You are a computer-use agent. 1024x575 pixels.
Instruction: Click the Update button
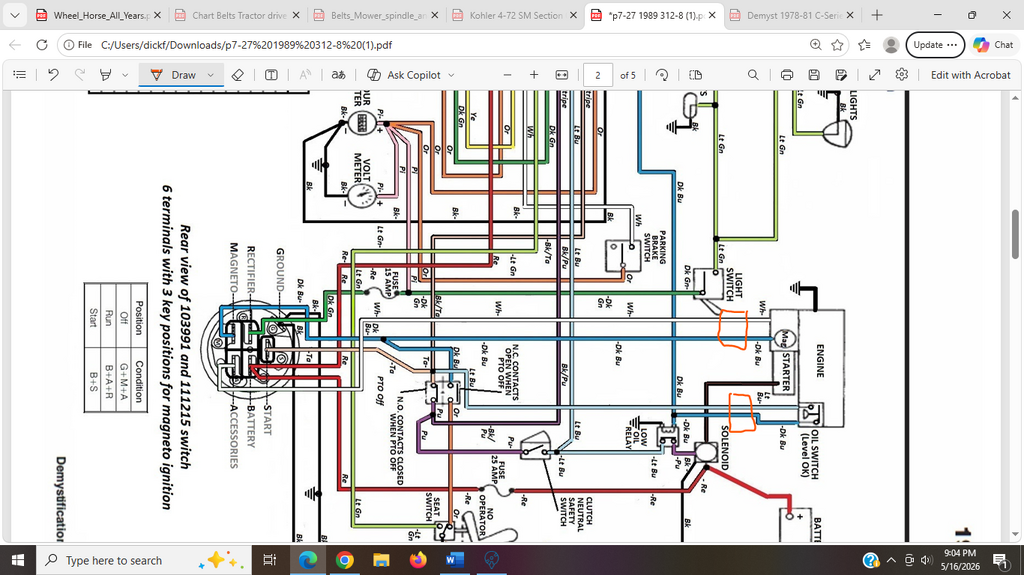click(x=935, y=45)
